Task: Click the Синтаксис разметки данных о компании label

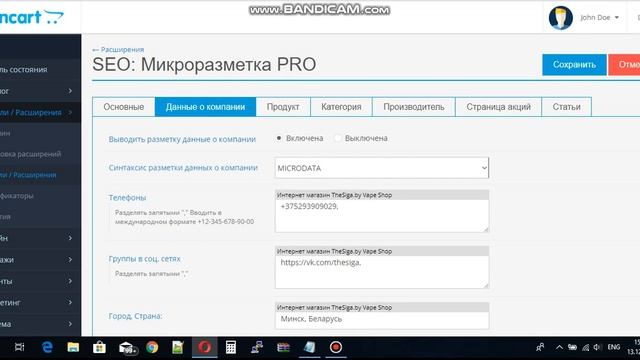Action: (183, 168)
